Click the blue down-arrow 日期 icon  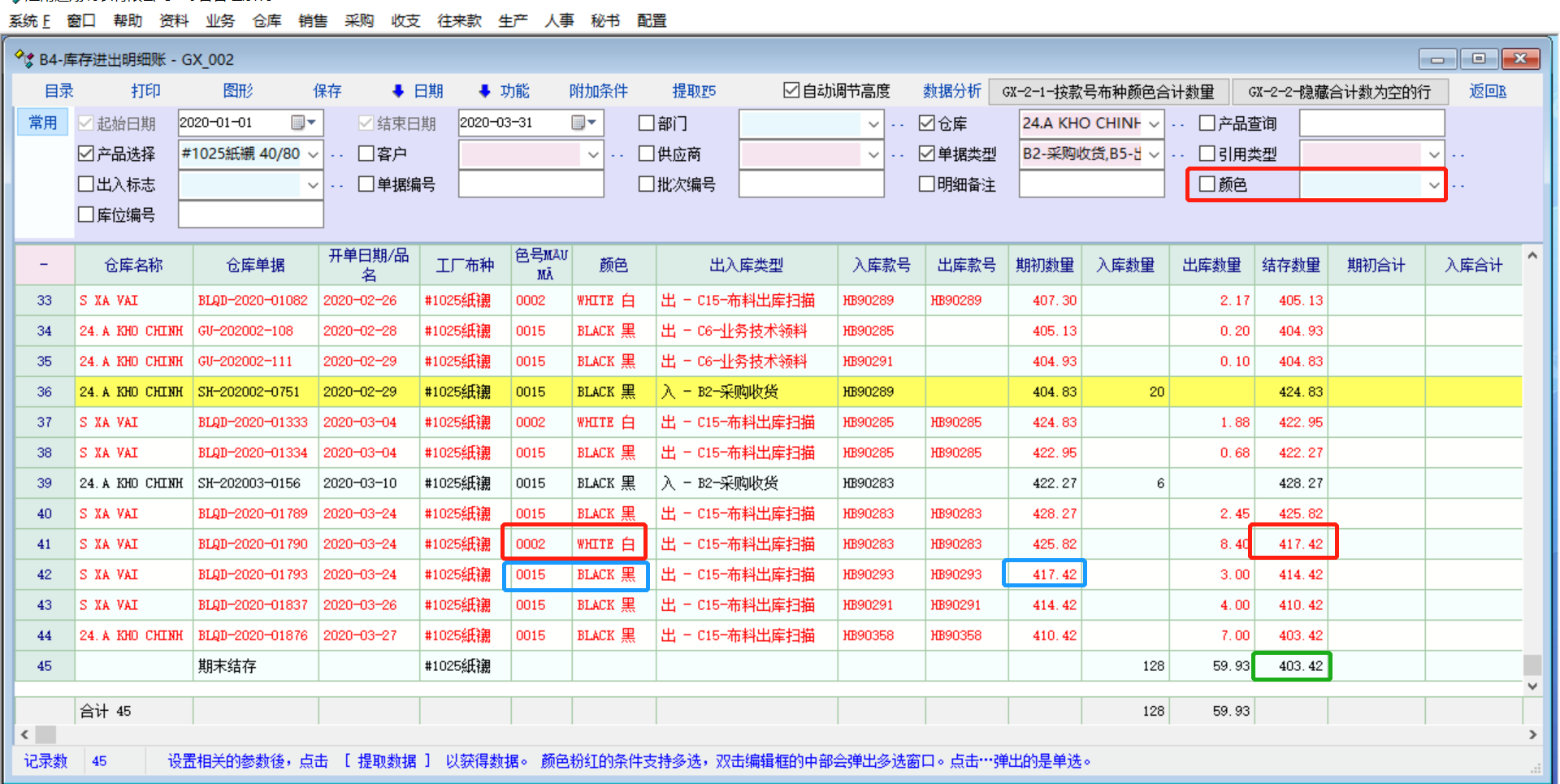tap(398, 91)
